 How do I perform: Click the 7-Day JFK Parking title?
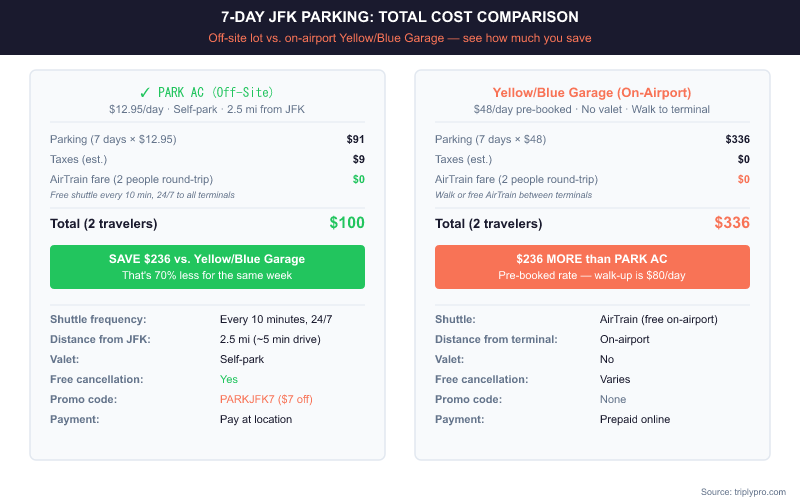[x=400, y=17]
